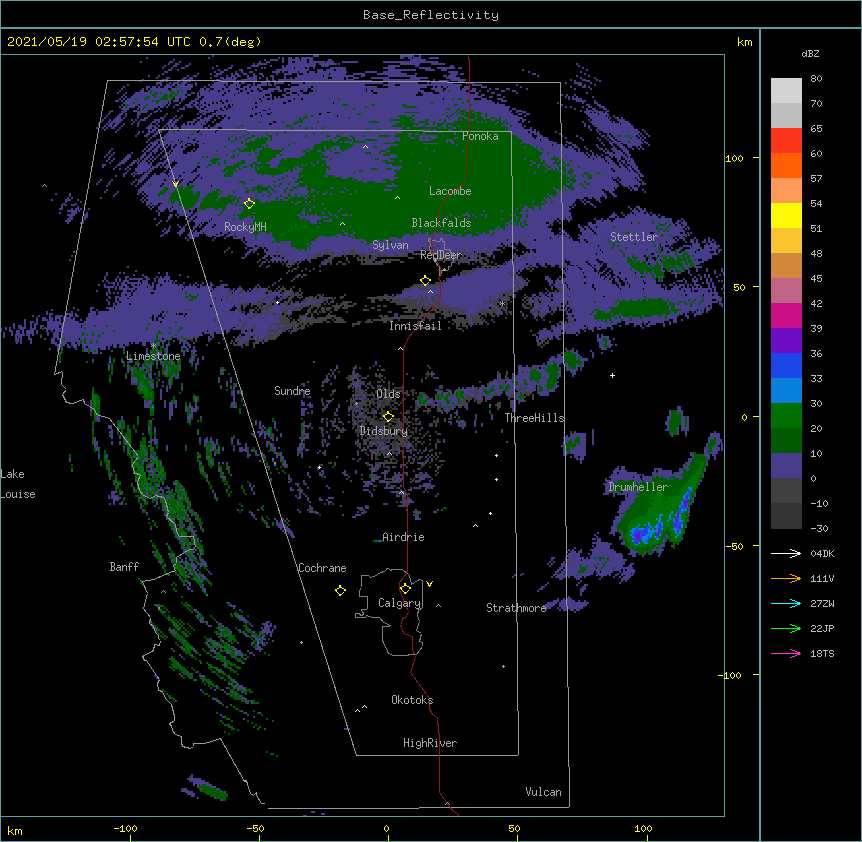Click the green 22JP arrow legend icon
This screenshot has height=842, width=862.
[786, 628]
